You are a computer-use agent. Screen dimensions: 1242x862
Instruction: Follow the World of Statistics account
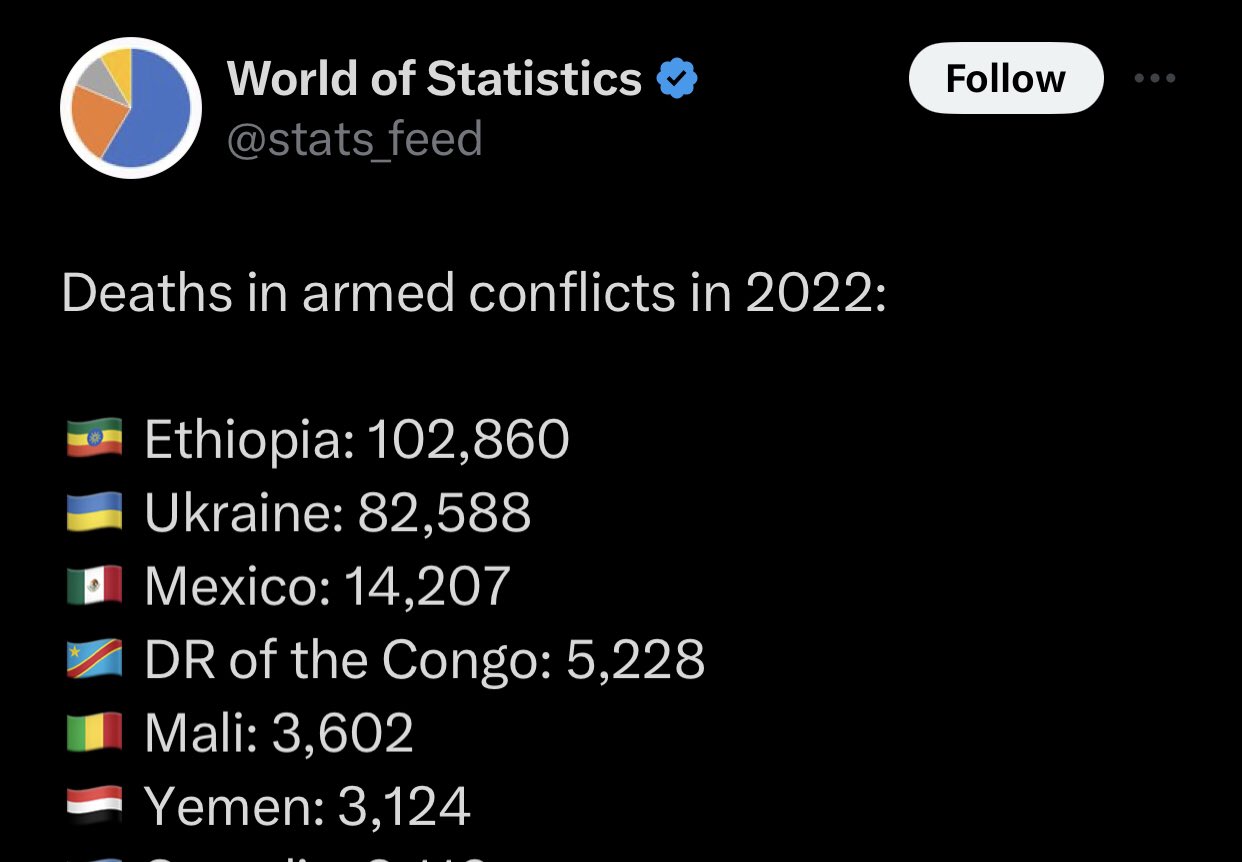[x=1006, y=78]
